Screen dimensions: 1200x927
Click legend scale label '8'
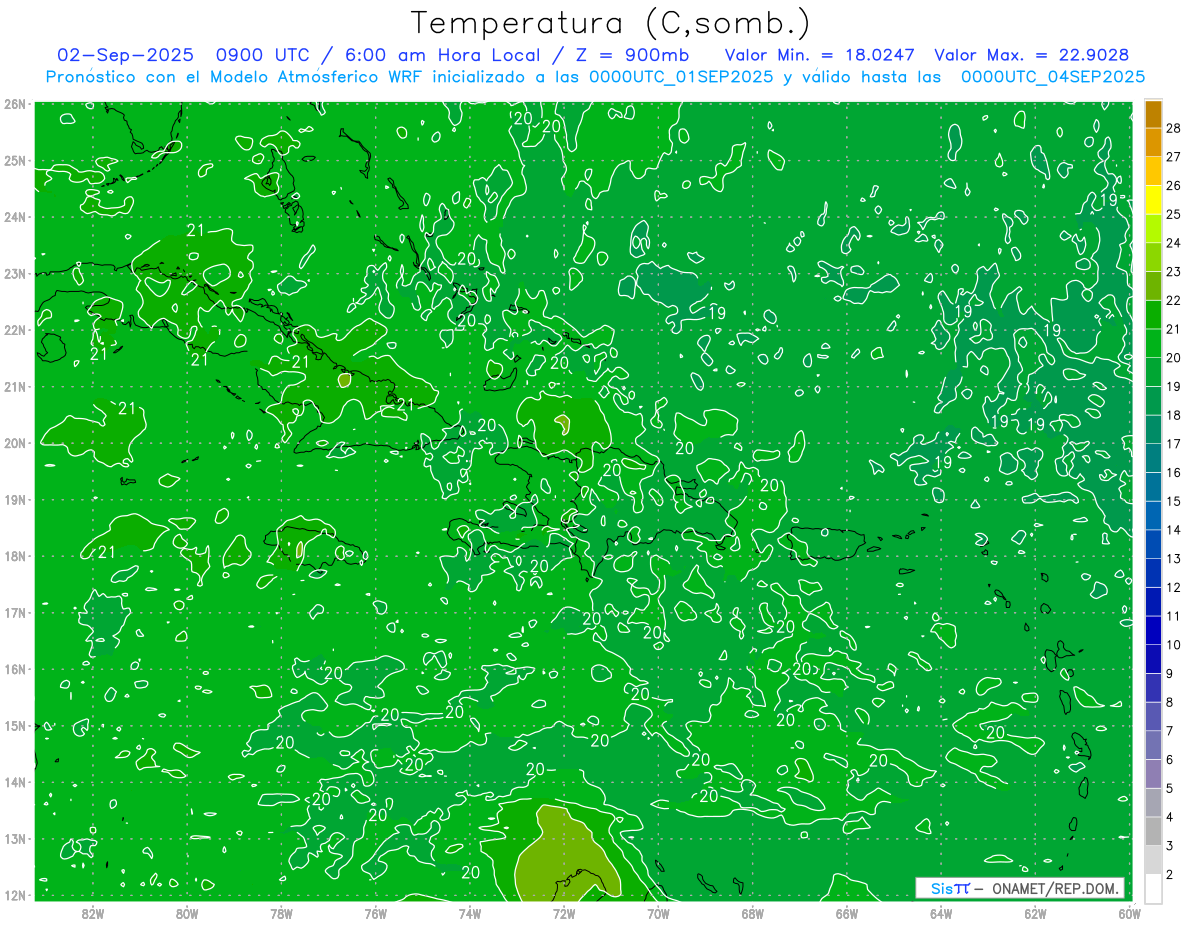click(x=1170, y=702)
